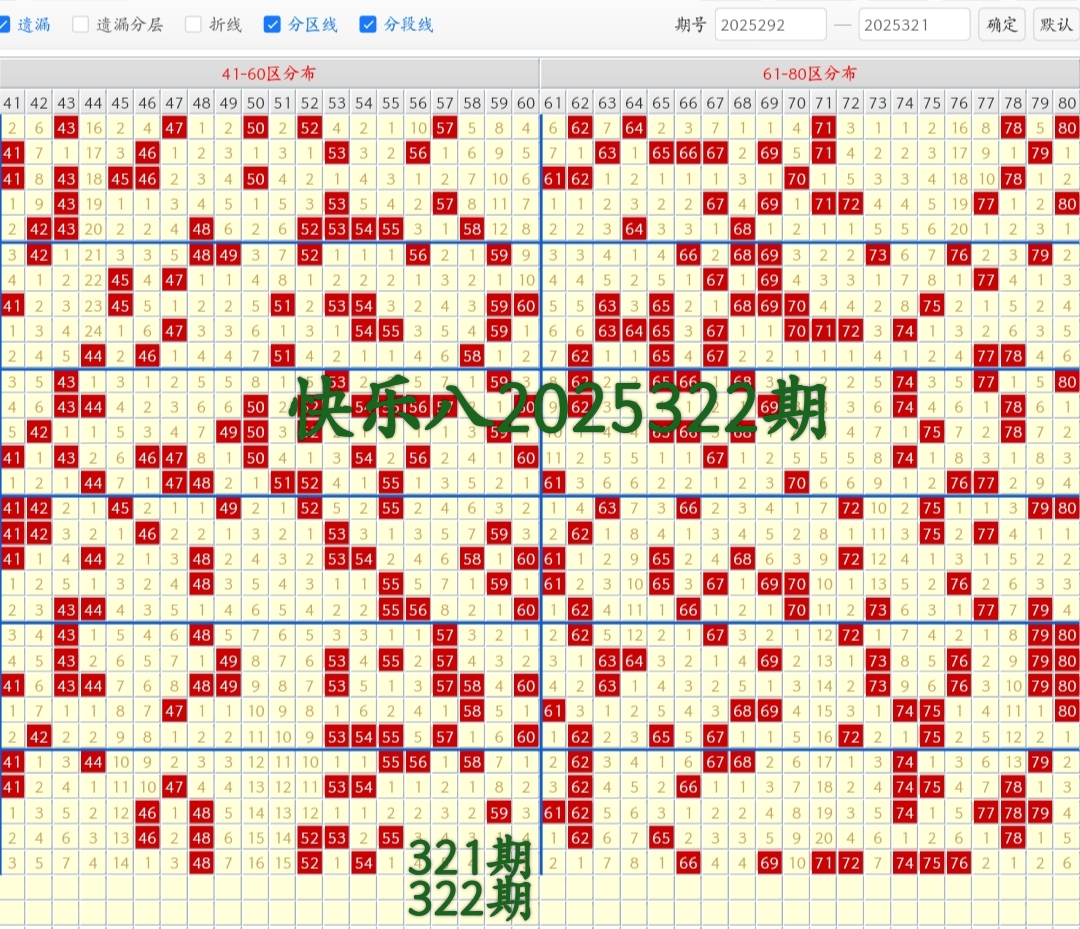Click column header 55

pyautogui.click(x=391, y=103)
